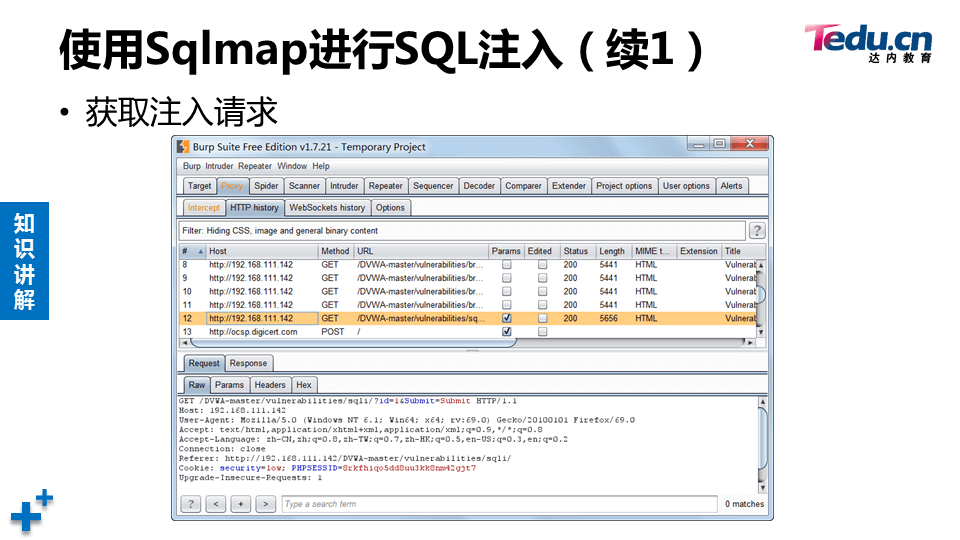Switch to the Spider tab
The image size is (960, 540).
pos(266,186)
